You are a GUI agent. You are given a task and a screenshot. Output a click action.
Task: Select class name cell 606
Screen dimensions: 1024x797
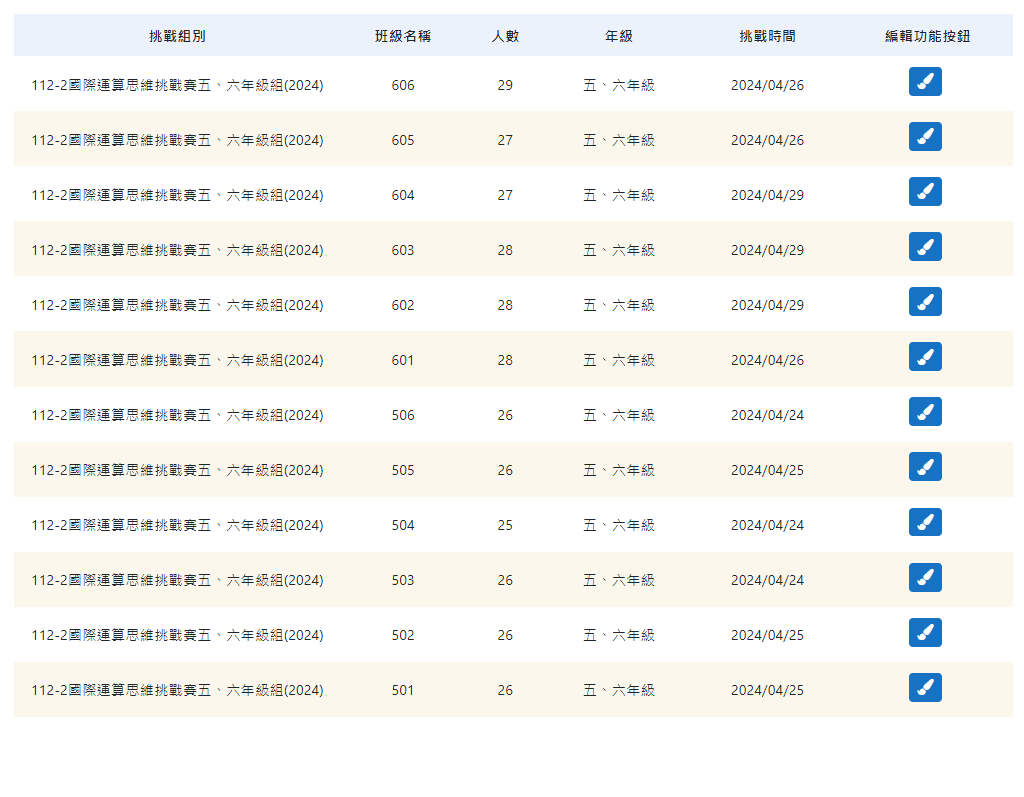pos(403,85)
